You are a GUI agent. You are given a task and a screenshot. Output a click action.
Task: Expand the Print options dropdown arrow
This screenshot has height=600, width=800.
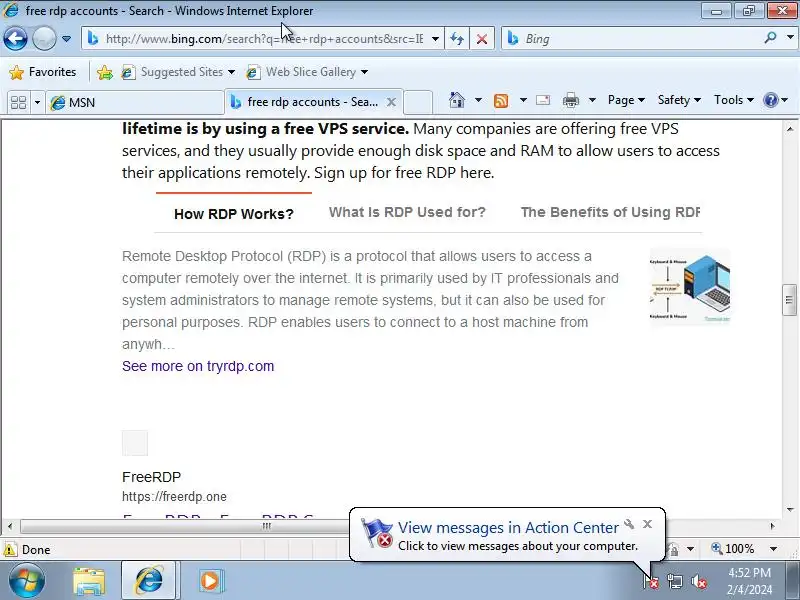(592, 100)
